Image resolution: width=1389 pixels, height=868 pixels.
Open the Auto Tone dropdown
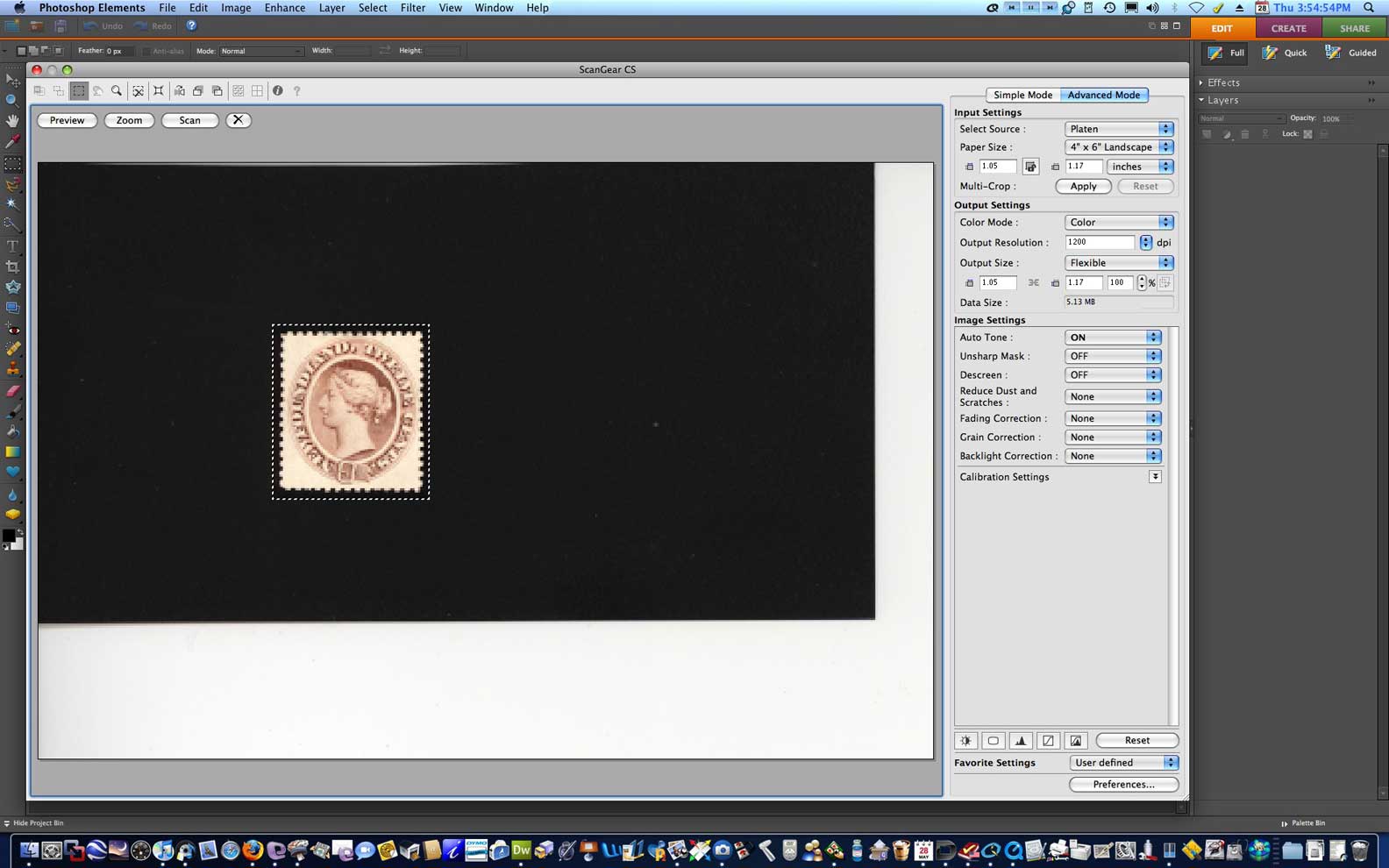pos(1112,338)
